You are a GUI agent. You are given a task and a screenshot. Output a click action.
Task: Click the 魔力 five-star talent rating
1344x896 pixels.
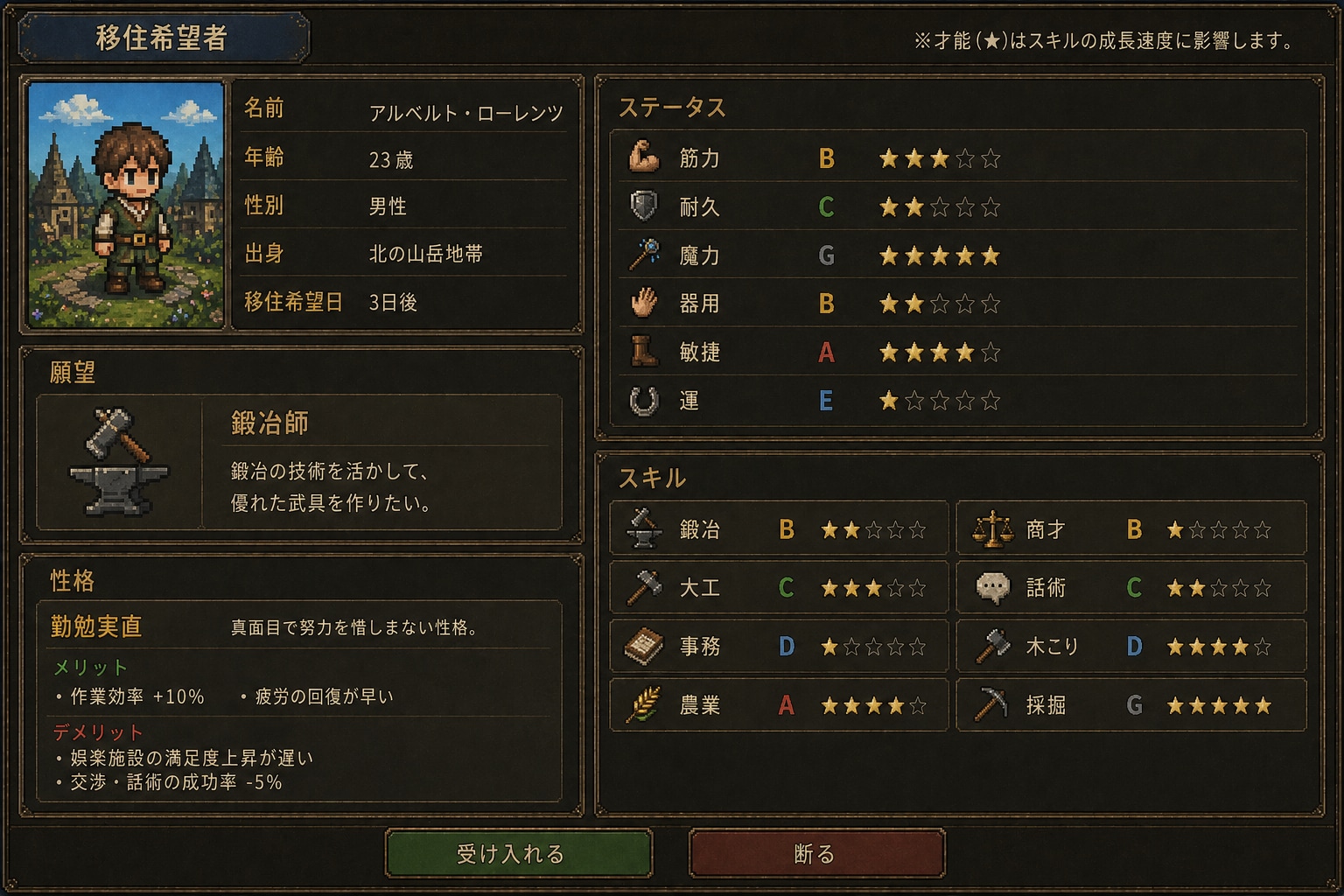click(940, 255)
